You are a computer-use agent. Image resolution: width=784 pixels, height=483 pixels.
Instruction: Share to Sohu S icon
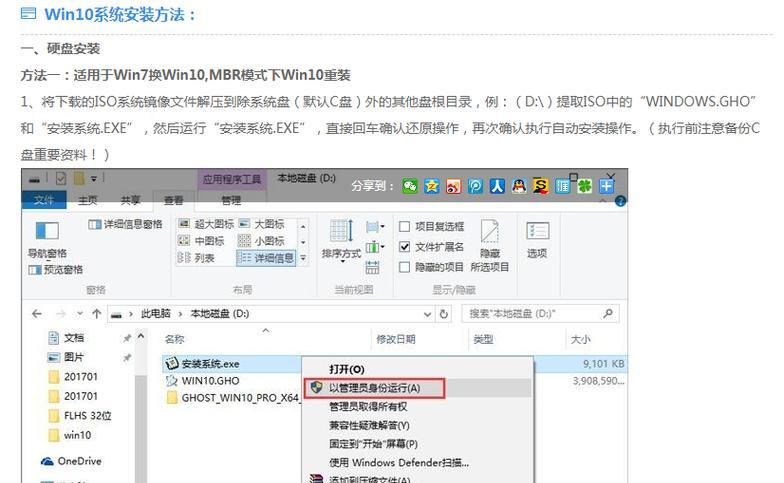coord(540,186)
